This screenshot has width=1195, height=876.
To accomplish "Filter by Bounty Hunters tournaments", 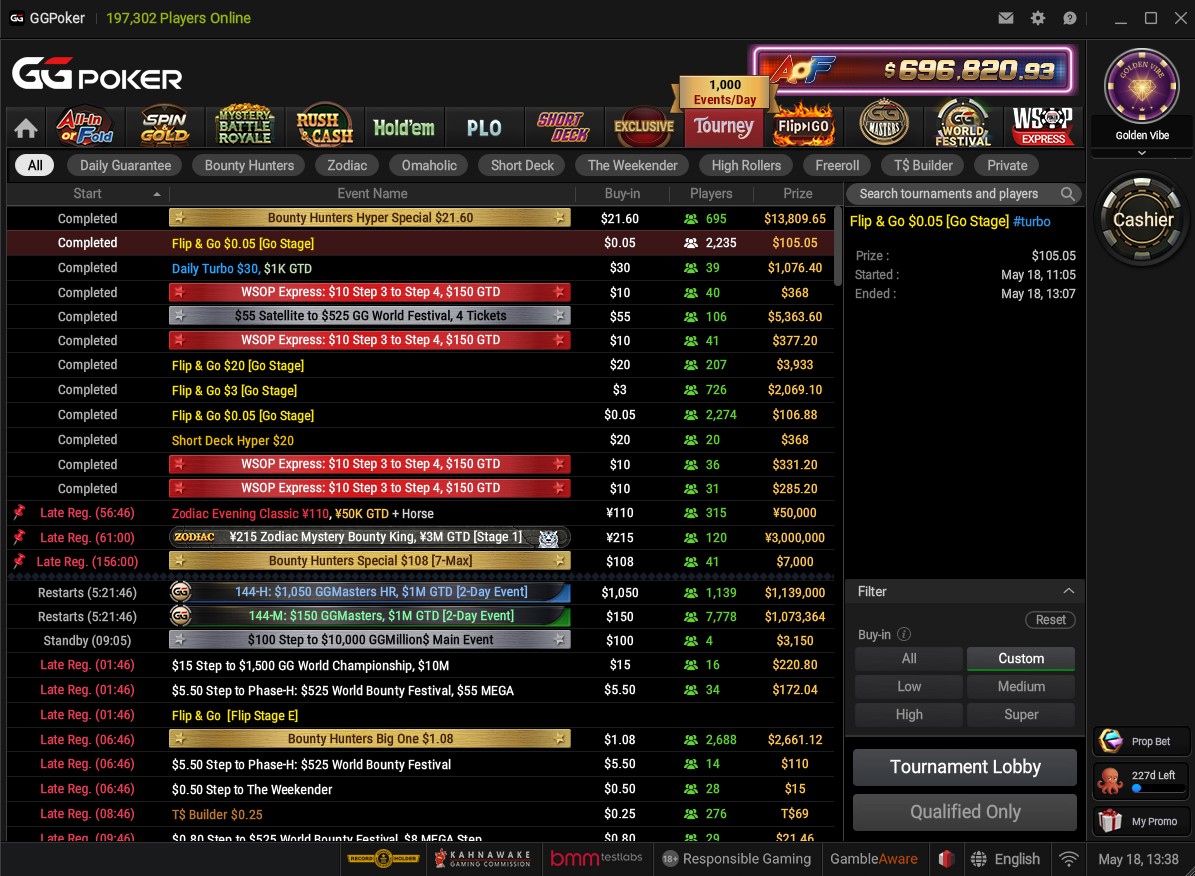I will (249, 165).
